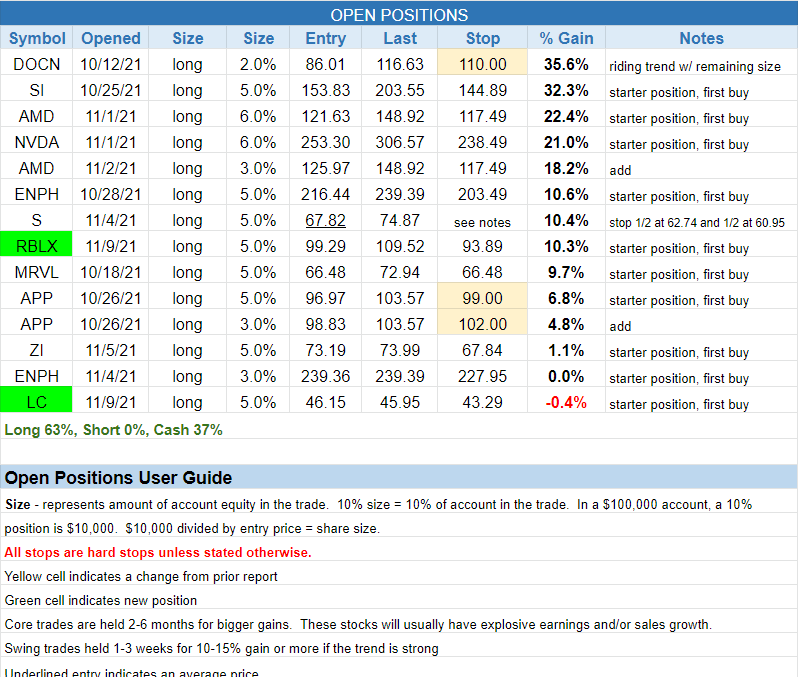The width and height of the screenshot is (798, 677).
Task: Click the 73.19 entry price
Action: (x=325, y=350)
